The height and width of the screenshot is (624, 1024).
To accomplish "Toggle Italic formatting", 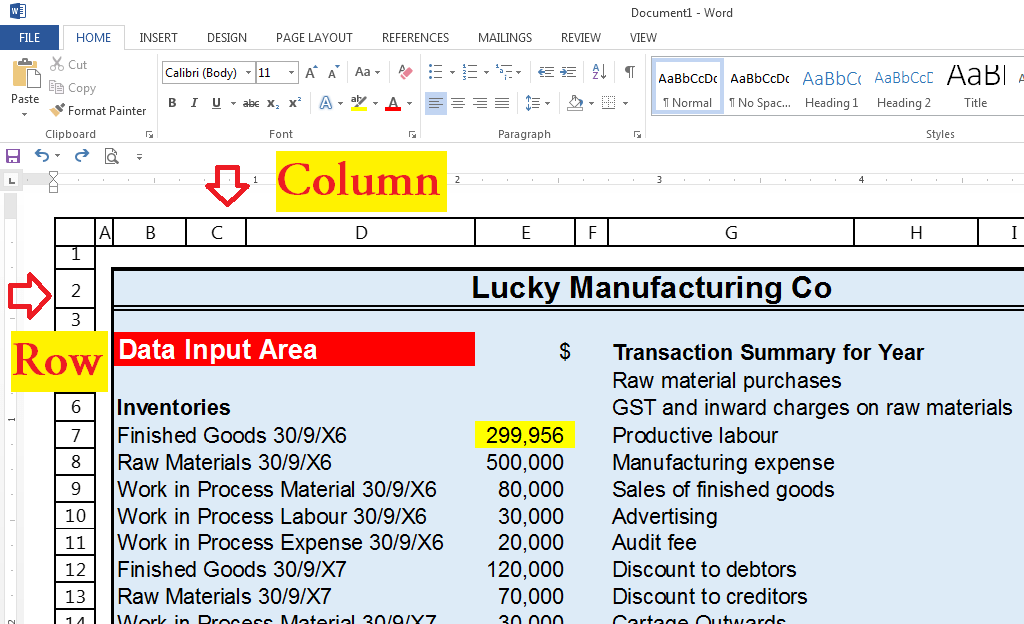I will 194,103.
